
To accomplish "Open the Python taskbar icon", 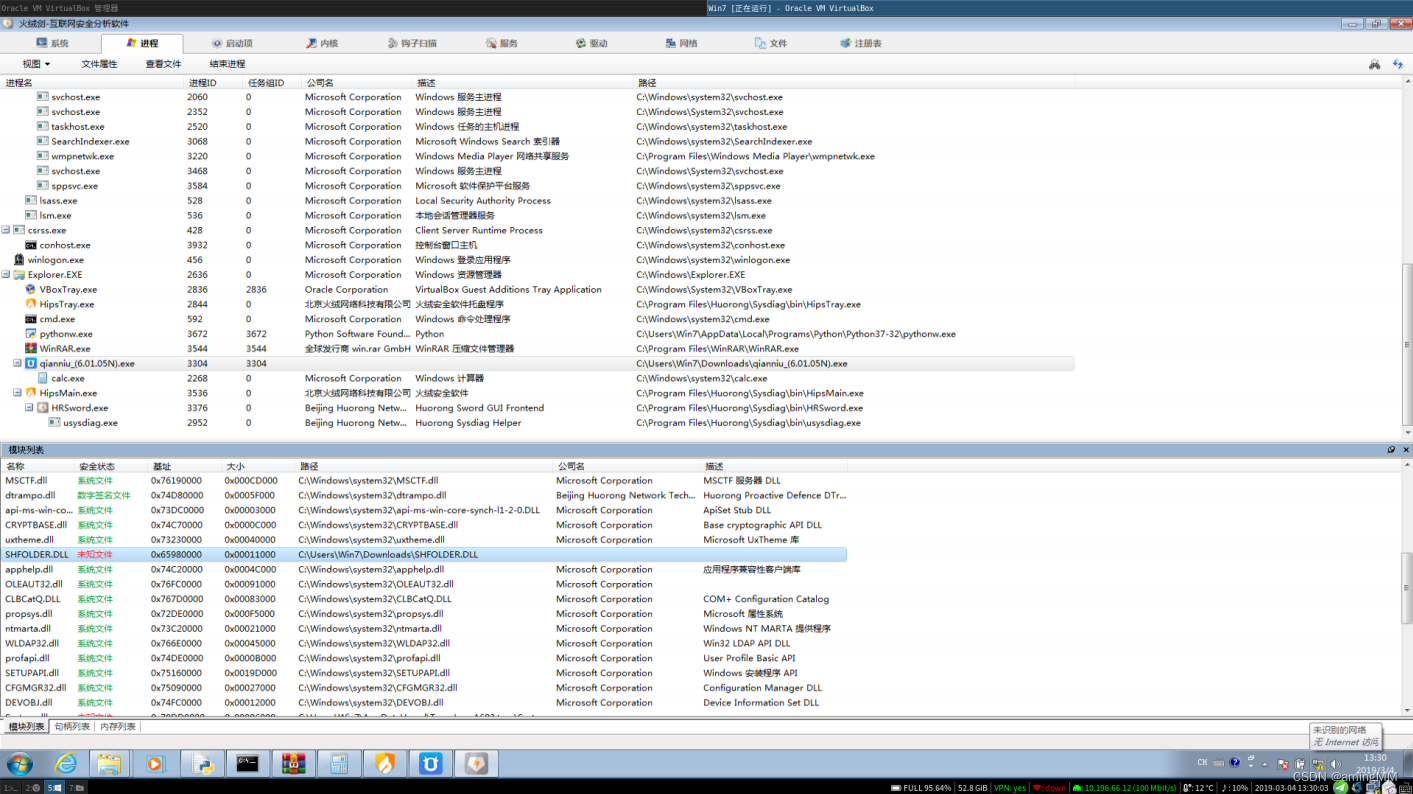I will click(x=202, y=764).
